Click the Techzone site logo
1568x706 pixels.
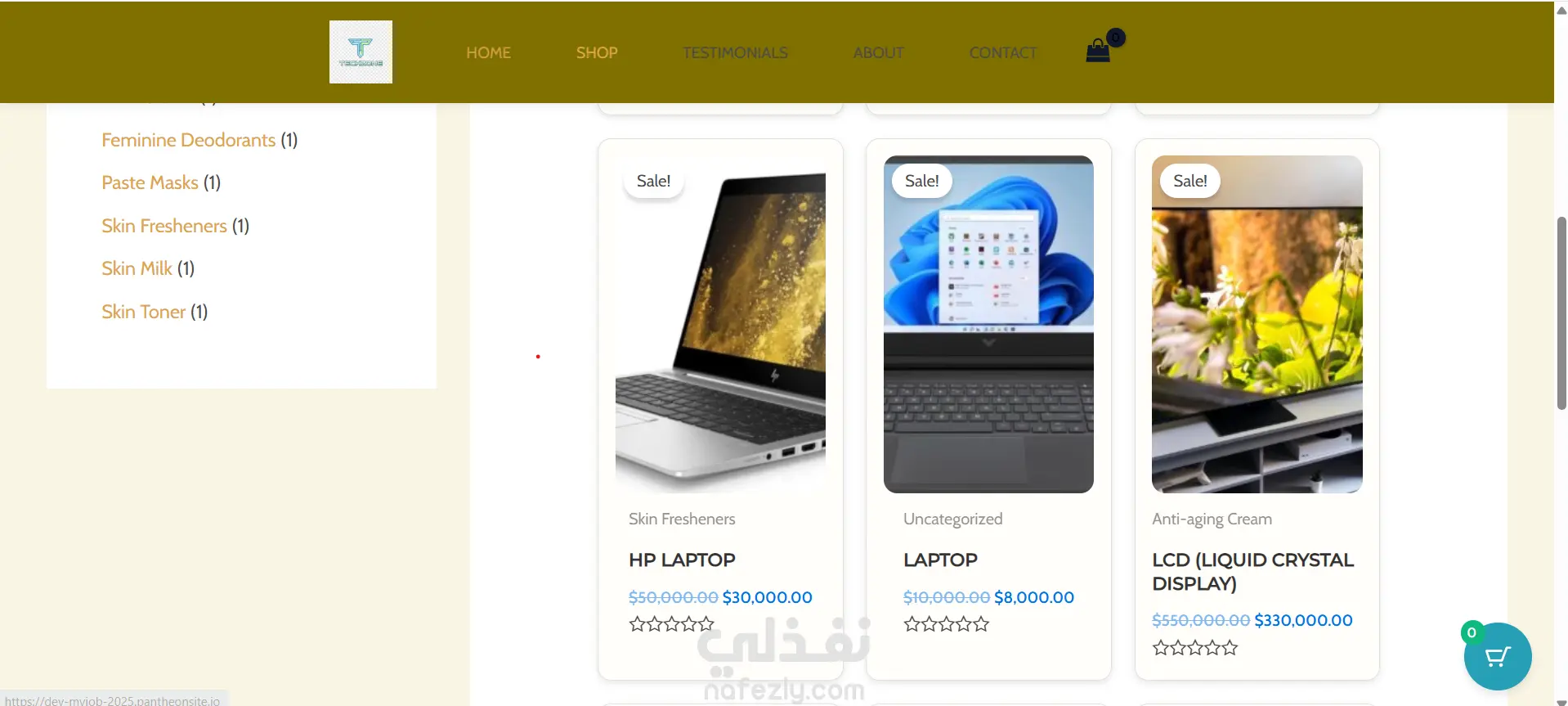click(361, 52)
